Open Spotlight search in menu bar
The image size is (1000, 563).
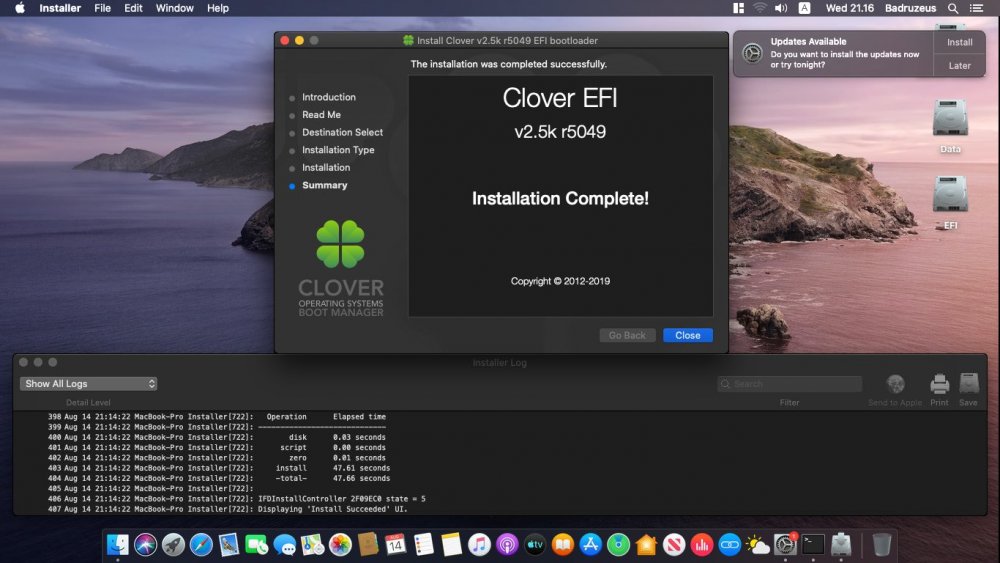(x=953, y=8)
